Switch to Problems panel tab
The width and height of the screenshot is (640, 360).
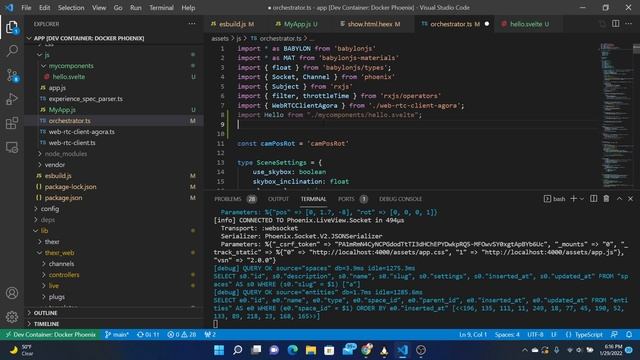tap(235, 199)
